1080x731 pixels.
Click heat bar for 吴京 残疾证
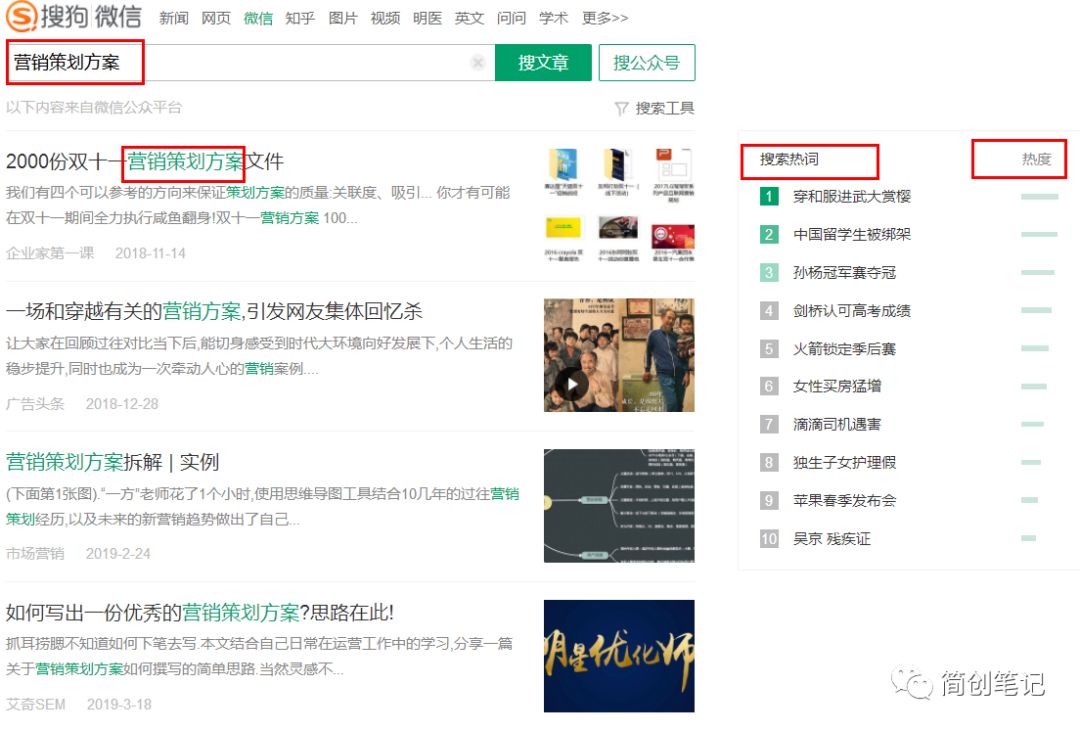(x=1029, y=538)
